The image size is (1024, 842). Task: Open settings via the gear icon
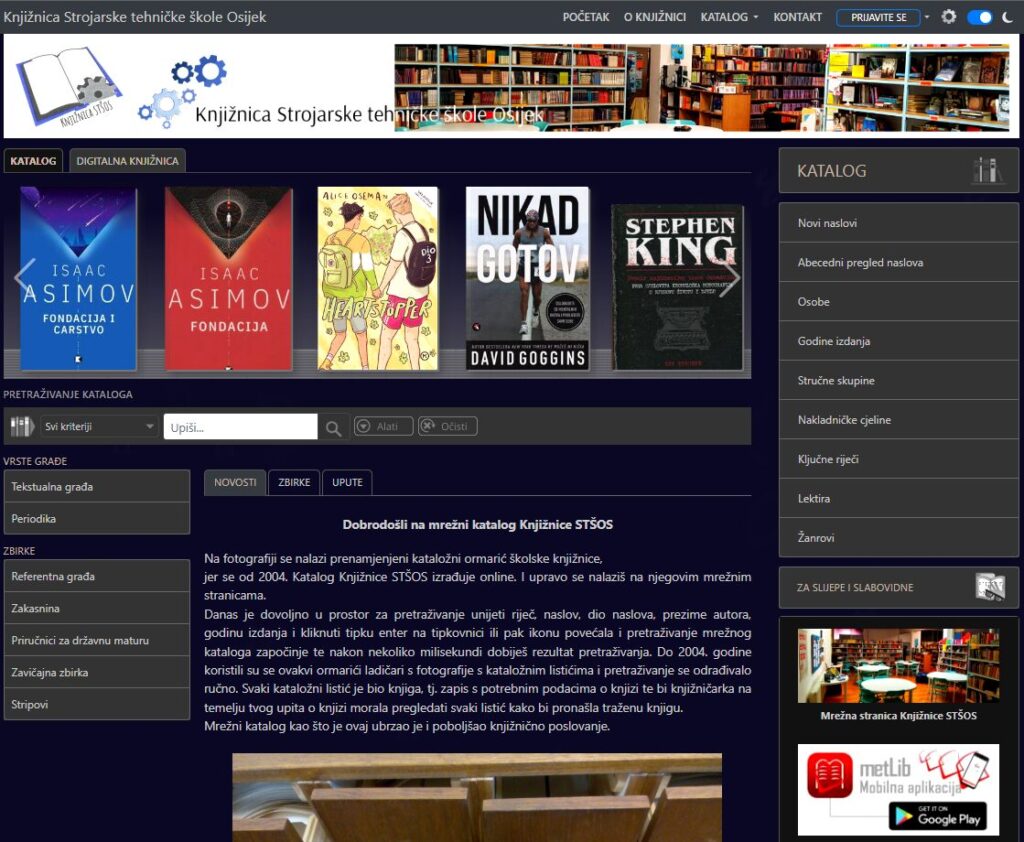(949, 17)
